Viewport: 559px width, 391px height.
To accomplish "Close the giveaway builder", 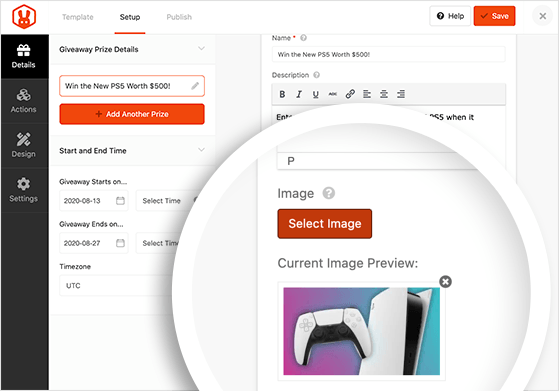I will 543,16.
